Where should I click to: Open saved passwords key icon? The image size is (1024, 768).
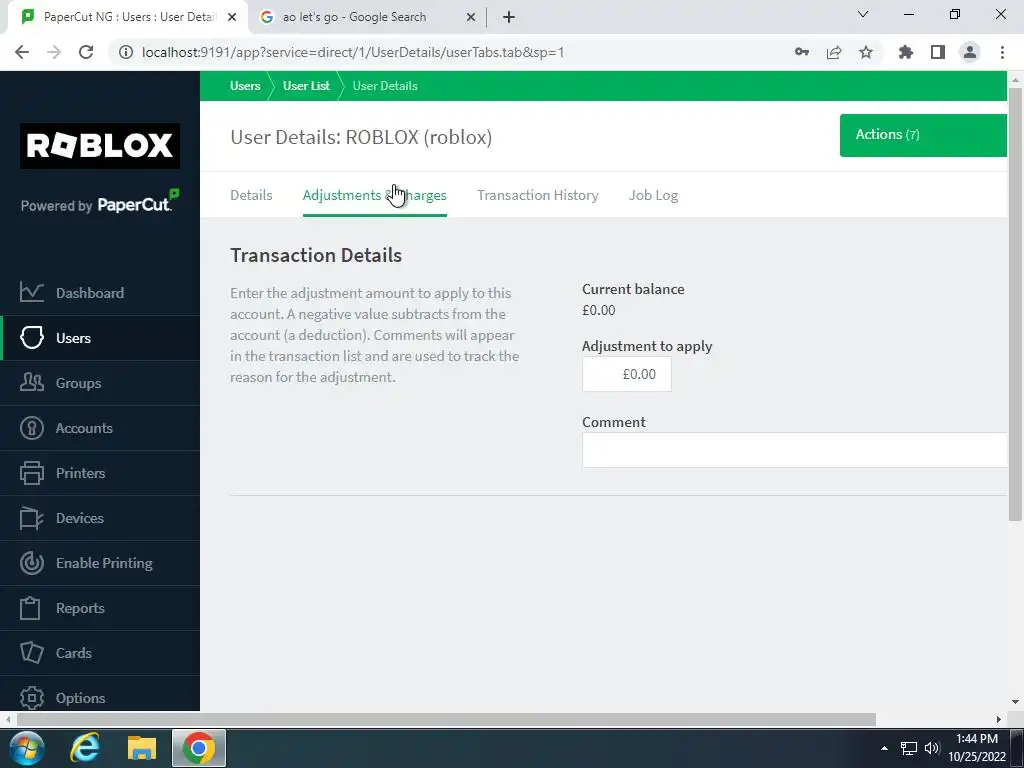pyautogui.click(x=802, y=52)
